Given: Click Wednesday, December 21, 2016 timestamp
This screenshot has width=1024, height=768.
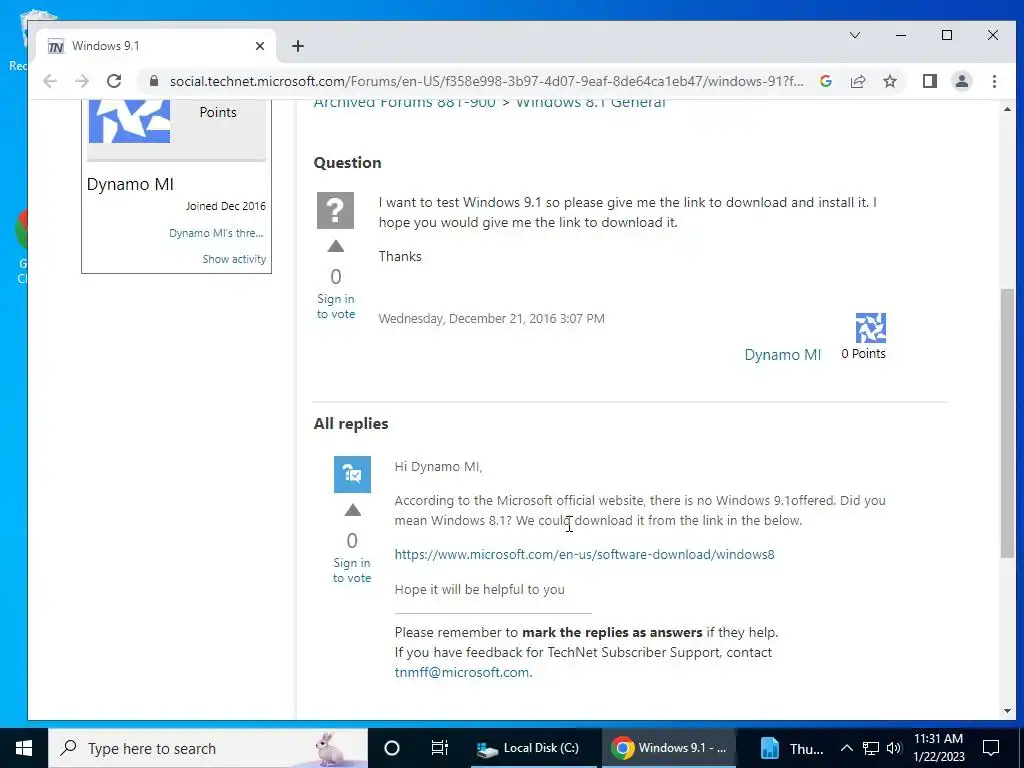Looking at the screenshot, I should point(491,319).
